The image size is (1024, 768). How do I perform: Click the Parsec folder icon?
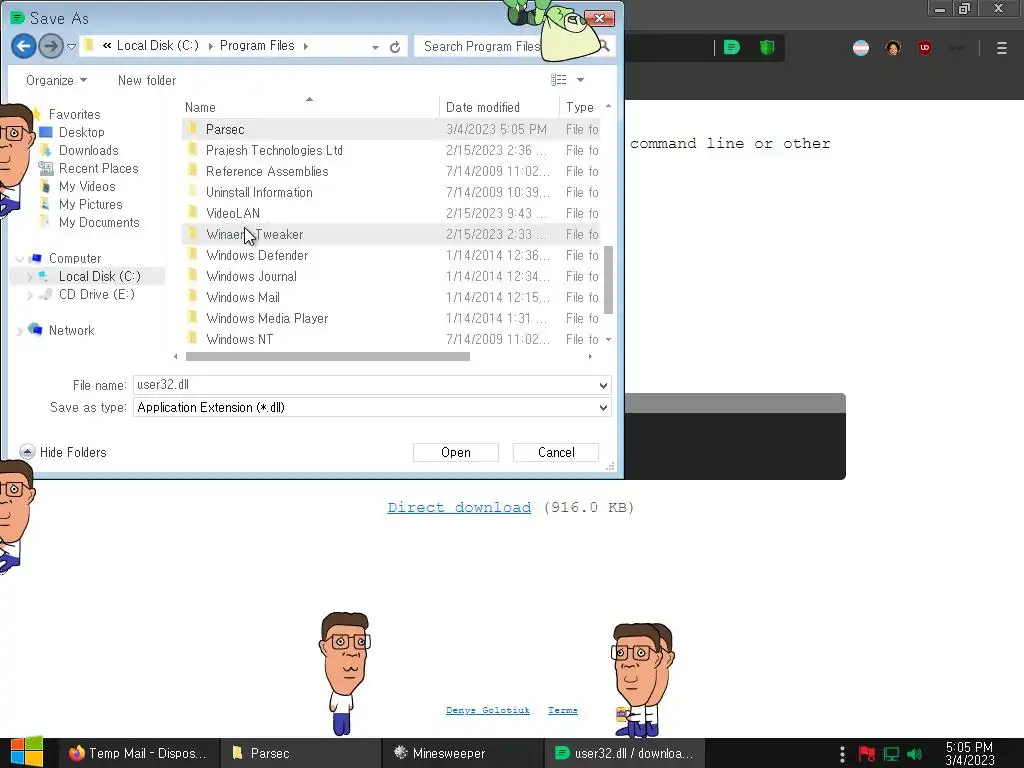192,129
